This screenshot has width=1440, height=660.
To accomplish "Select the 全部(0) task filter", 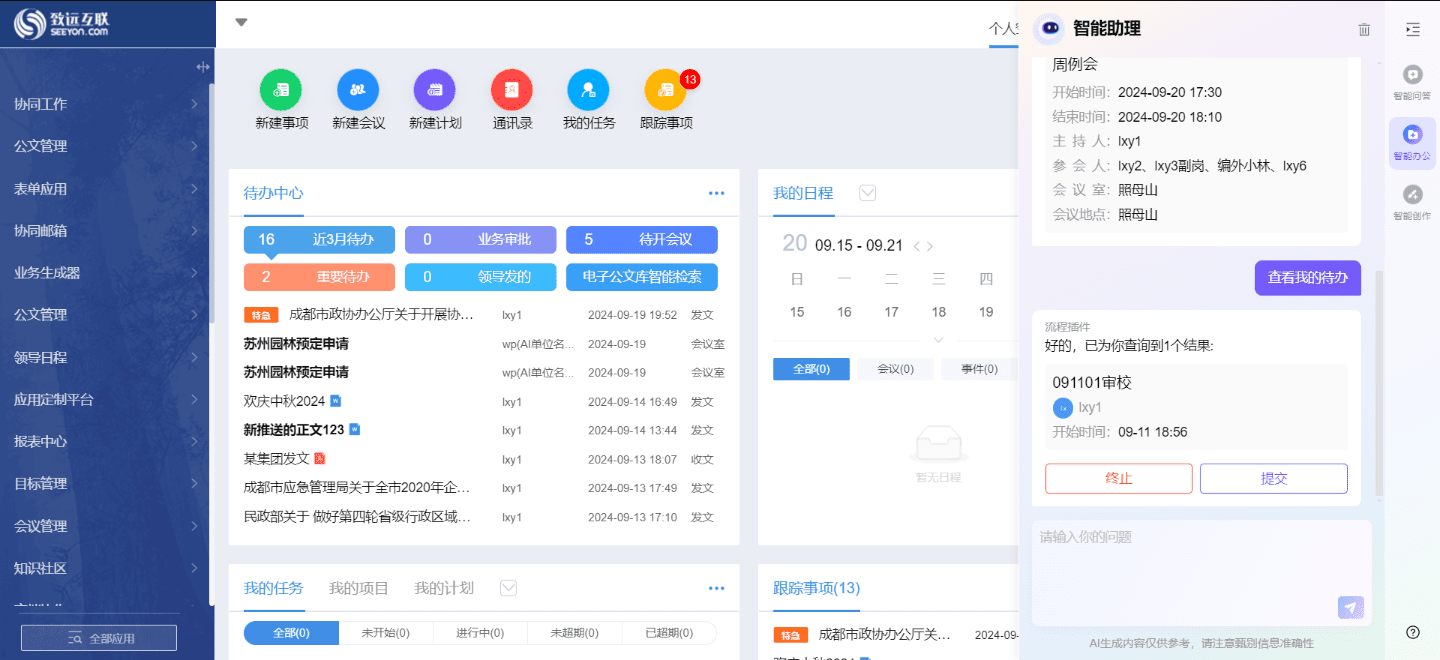I will (292, 633).
